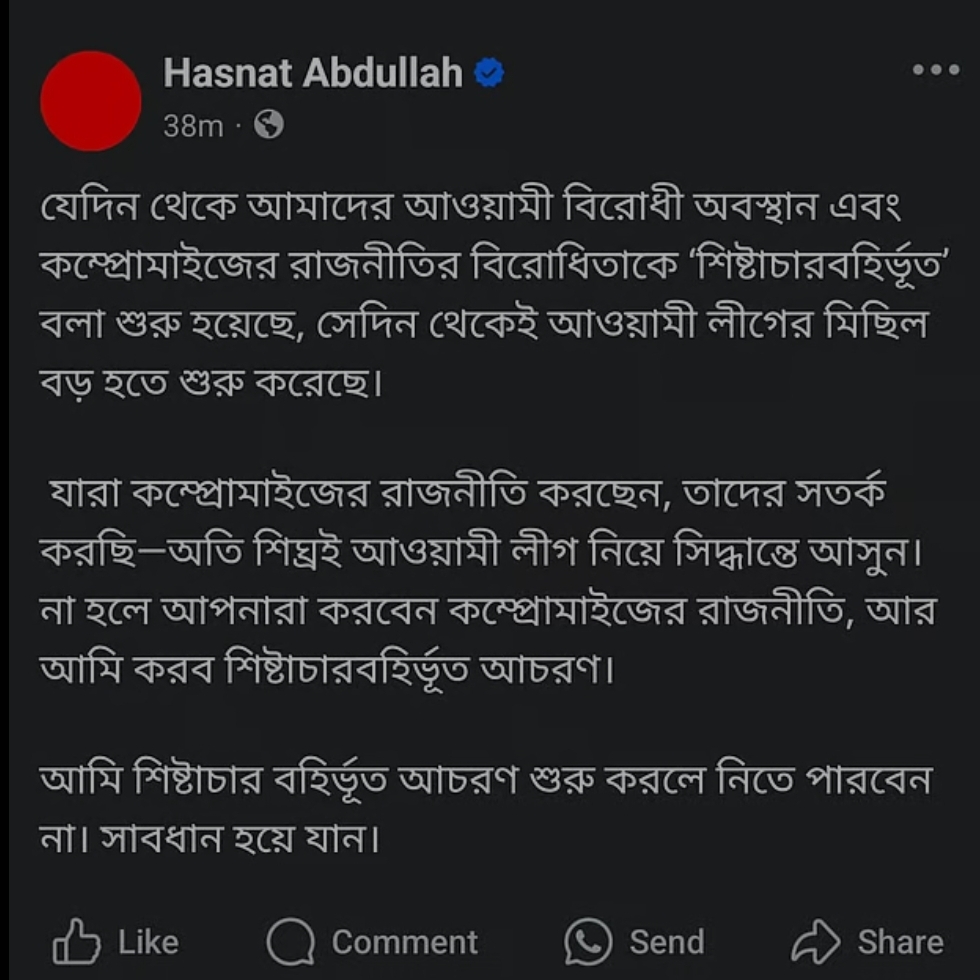The height and width of the screenshot is (980, 980).
Task: Open Hasnat Abdullah's profile name link
Action: (x=312, y=73)
